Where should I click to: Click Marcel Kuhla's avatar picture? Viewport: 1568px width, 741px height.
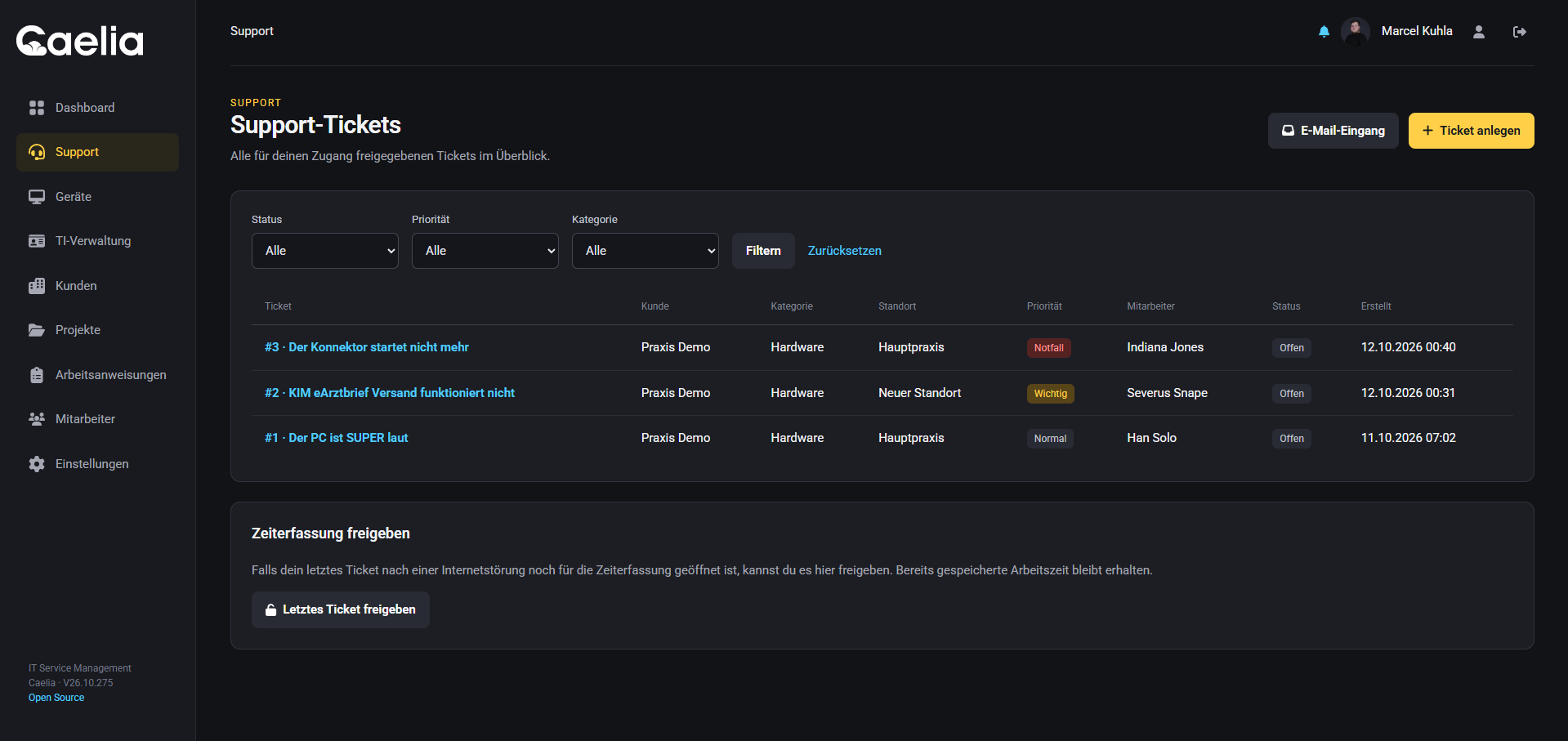tap(1356, 32)
